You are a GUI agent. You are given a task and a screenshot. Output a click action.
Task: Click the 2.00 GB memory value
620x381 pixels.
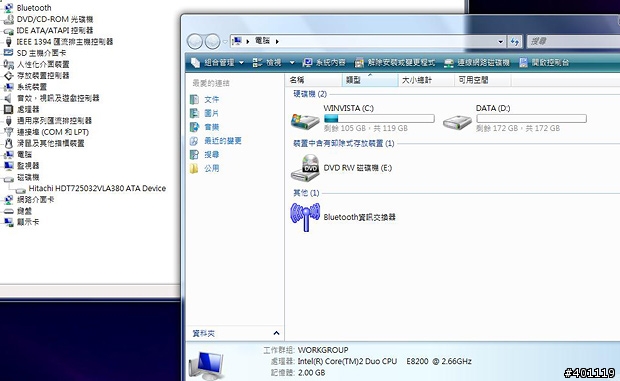(312, 372)
